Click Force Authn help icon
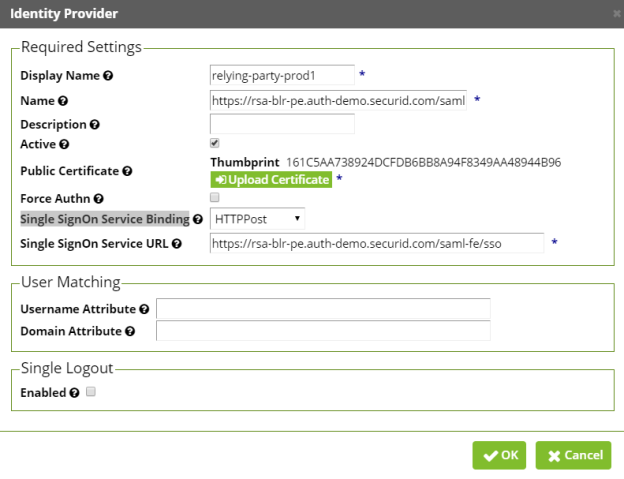Image resolution: width=624 pixels, height=479 pixels. 98,199
